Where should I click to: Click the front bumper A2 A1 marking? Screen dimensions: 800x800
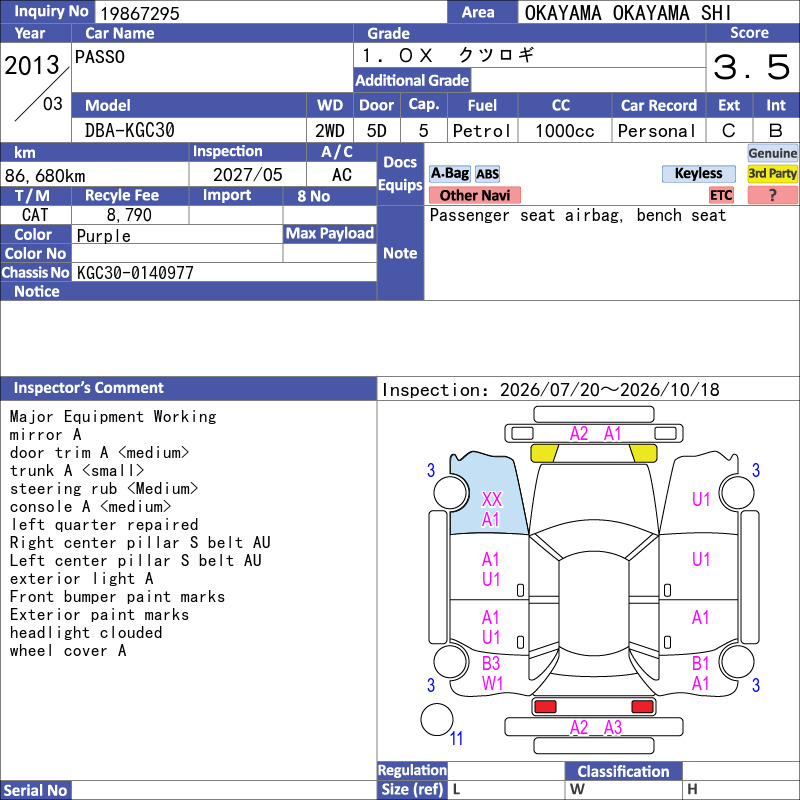[595, 434]
